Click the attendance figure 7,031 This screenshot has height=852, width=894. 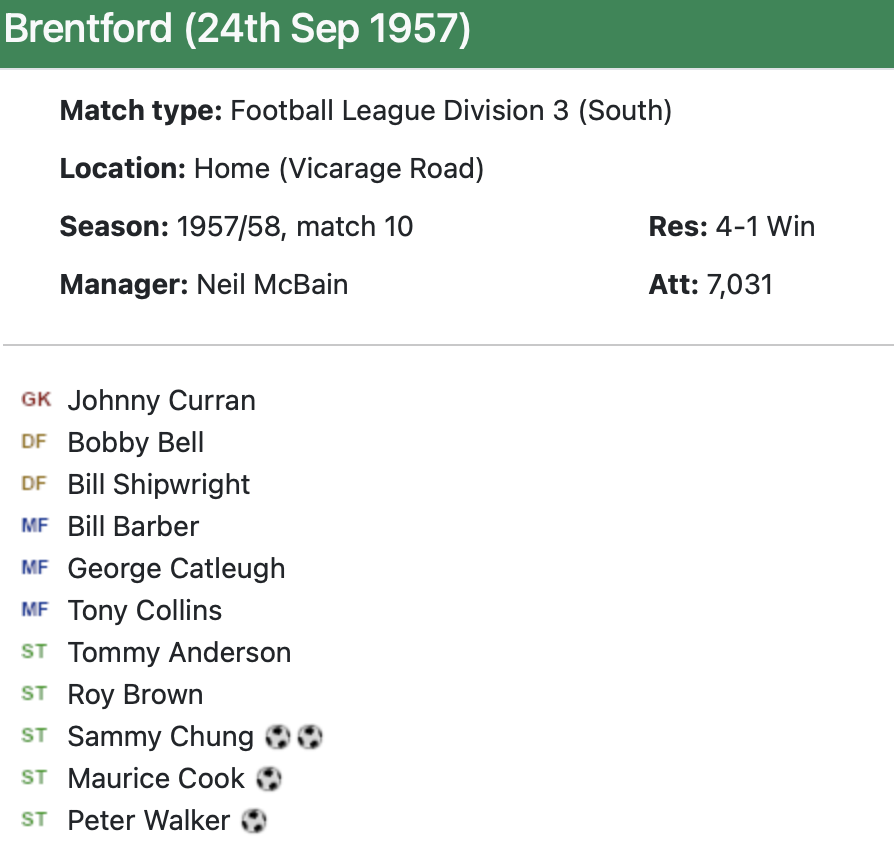tap(739, 284)
